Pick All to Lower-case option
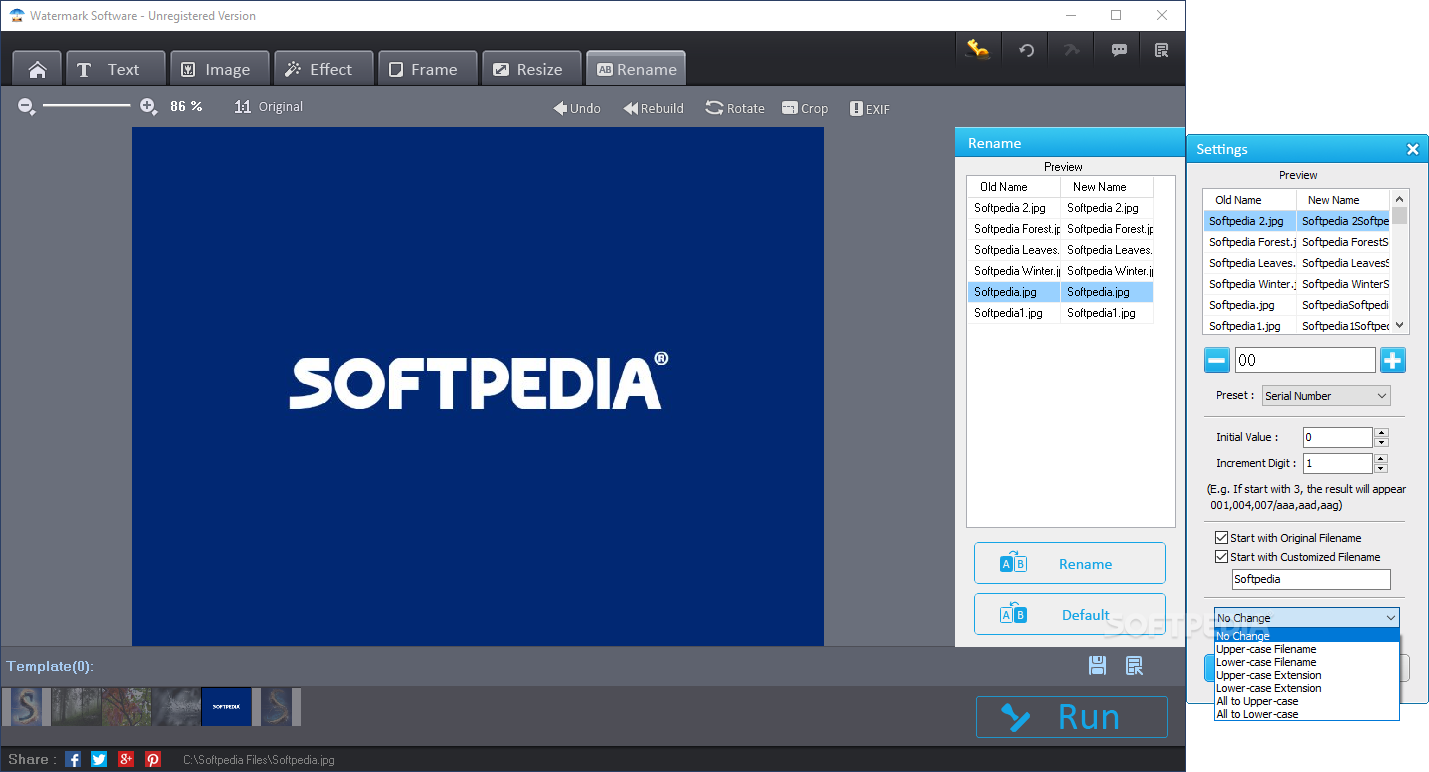1429x772 pixels. click(x=1307, y=714)
